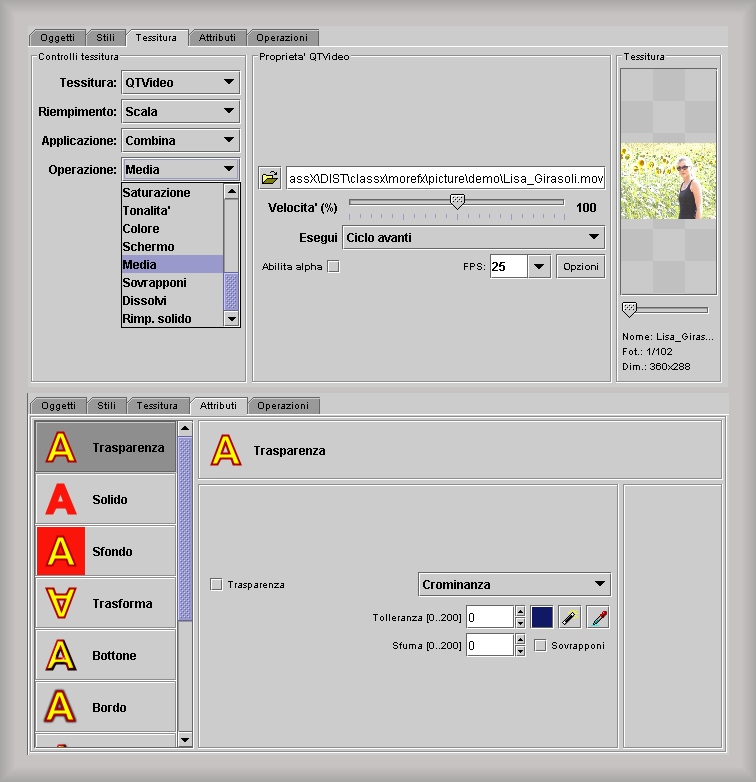
Task: Switch to the Operazioni tab in top panel
Action: [x=283, y=38]
